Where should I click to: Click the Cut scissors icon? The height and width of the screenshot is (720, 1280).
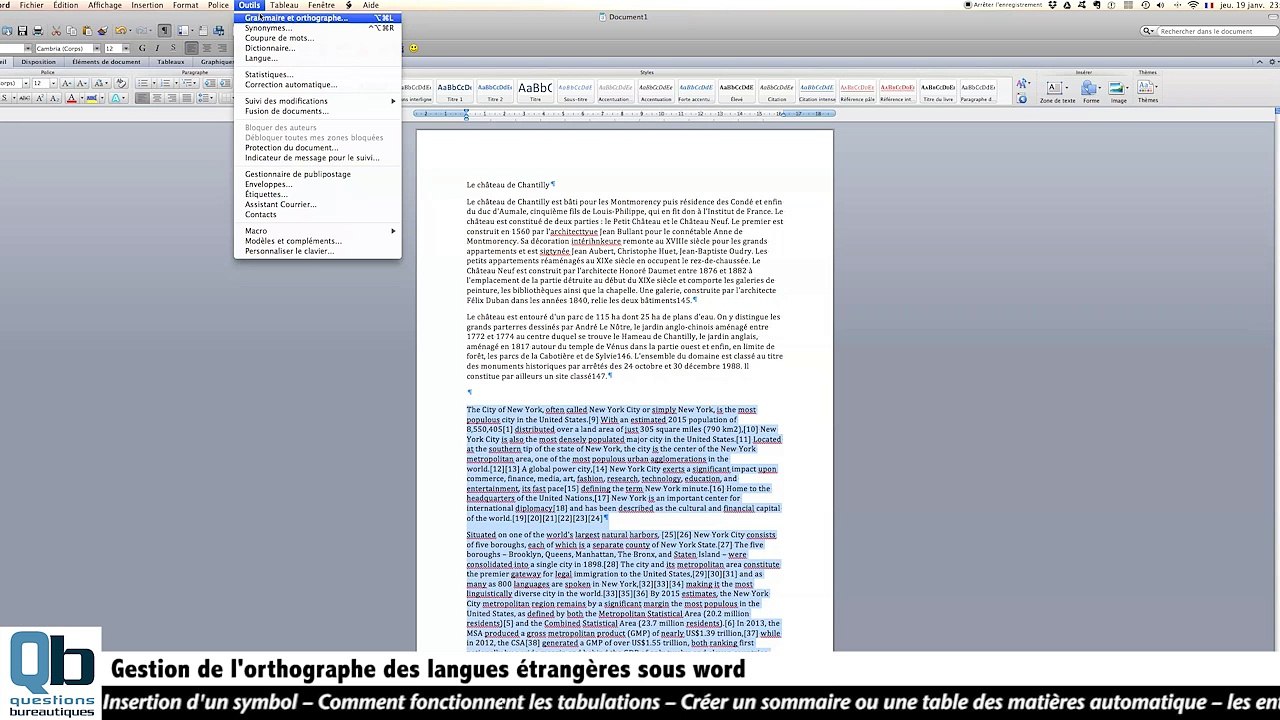[x=56, y=31]
